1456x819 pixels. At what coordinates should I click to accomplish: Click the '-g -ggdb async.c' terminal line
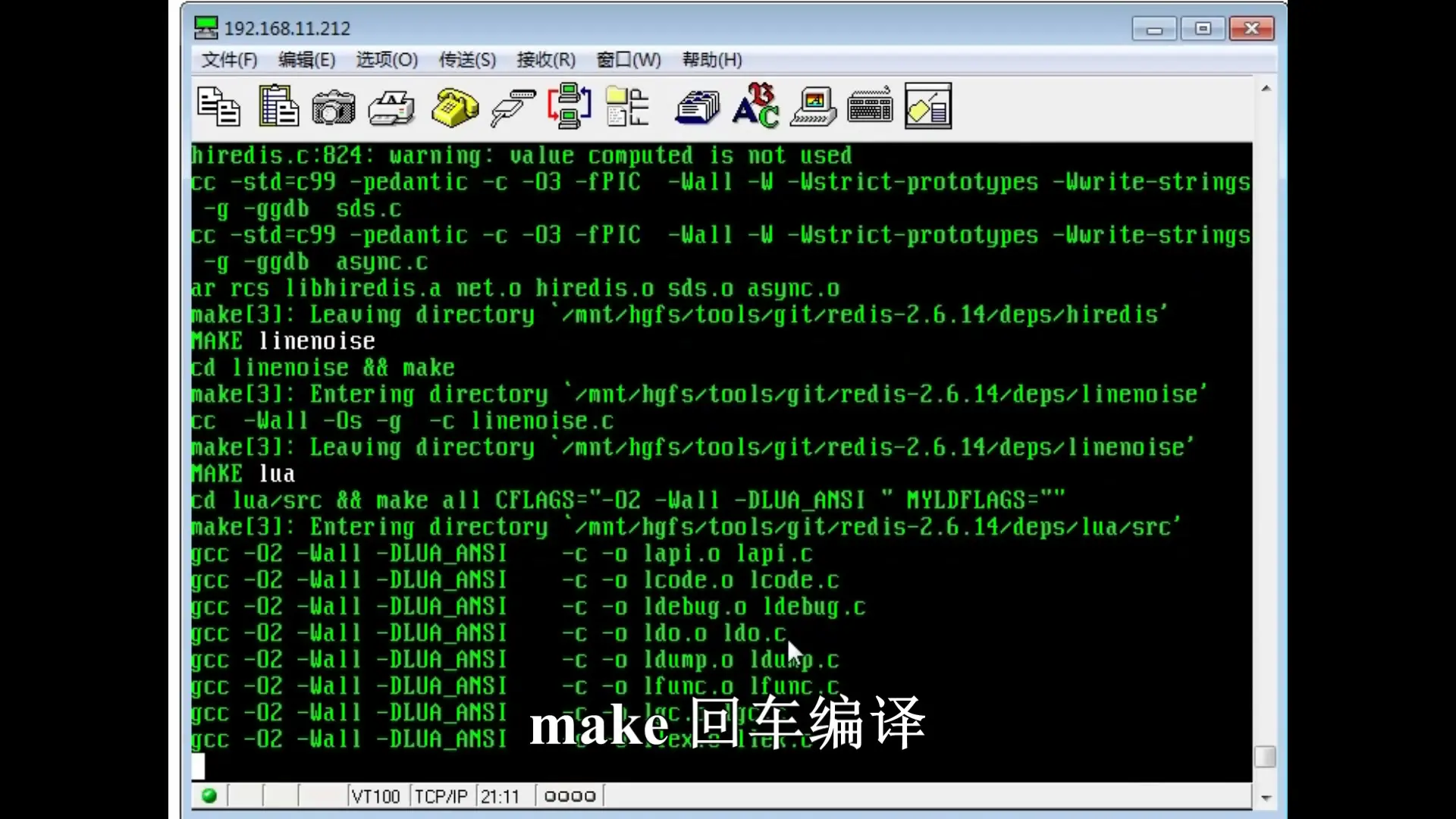click(x=315, y=262)
